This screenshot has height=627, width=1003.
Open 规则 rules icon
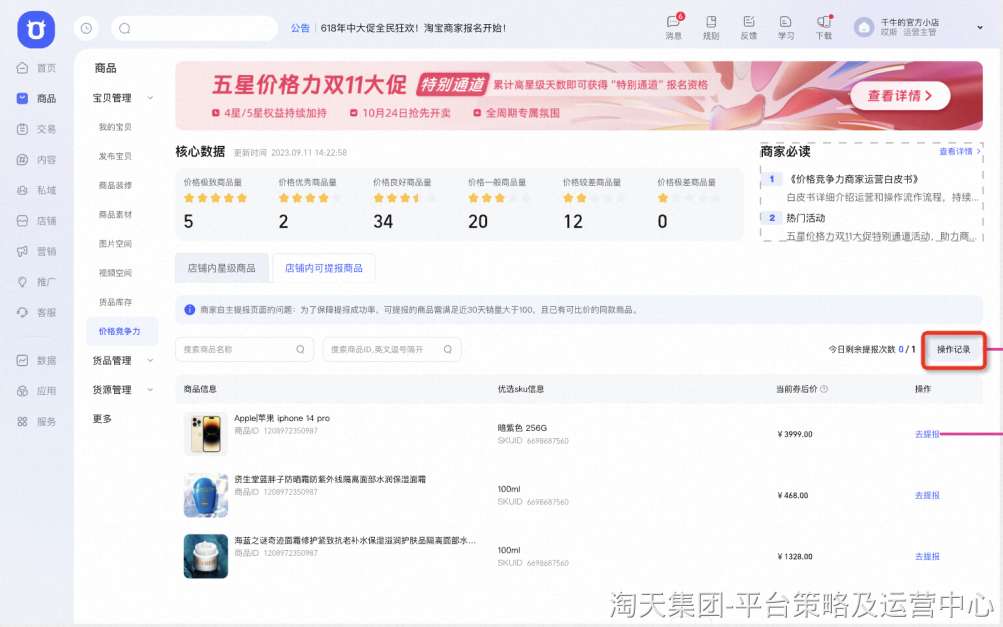coord(711,28)
